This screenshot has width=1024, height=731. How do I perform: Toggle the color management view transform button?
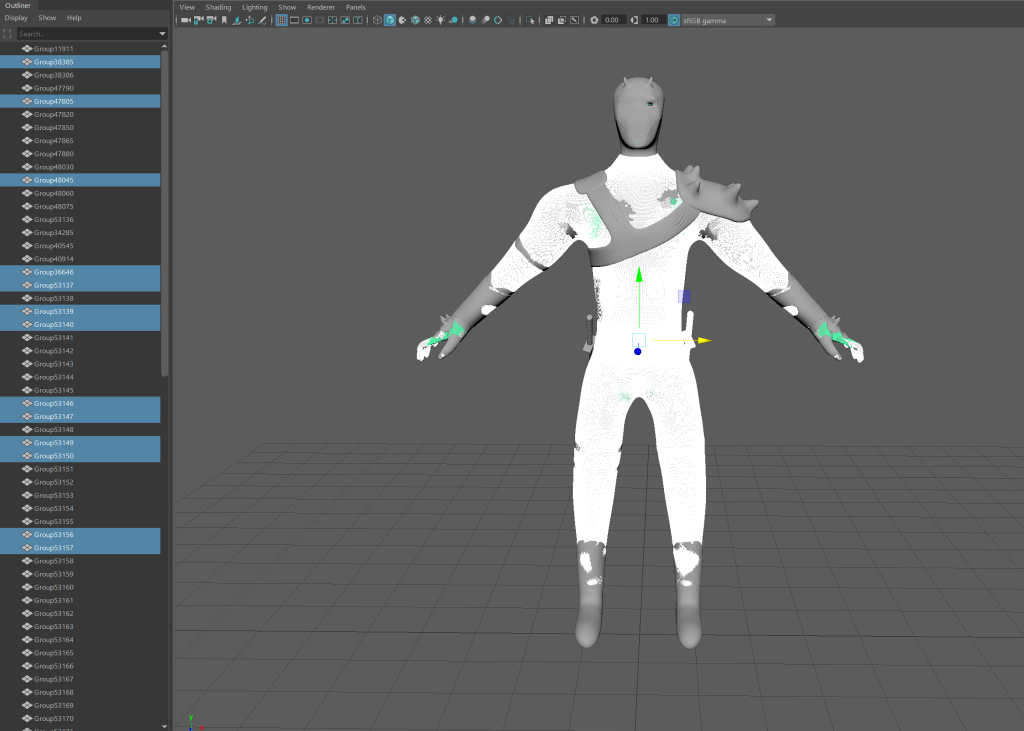tap(674, 20)
